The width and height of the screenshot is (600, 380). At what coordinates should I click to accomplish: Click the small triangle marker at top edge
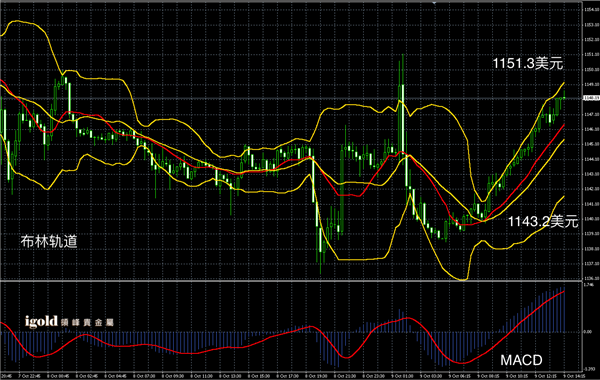click(x=434, y=3)
